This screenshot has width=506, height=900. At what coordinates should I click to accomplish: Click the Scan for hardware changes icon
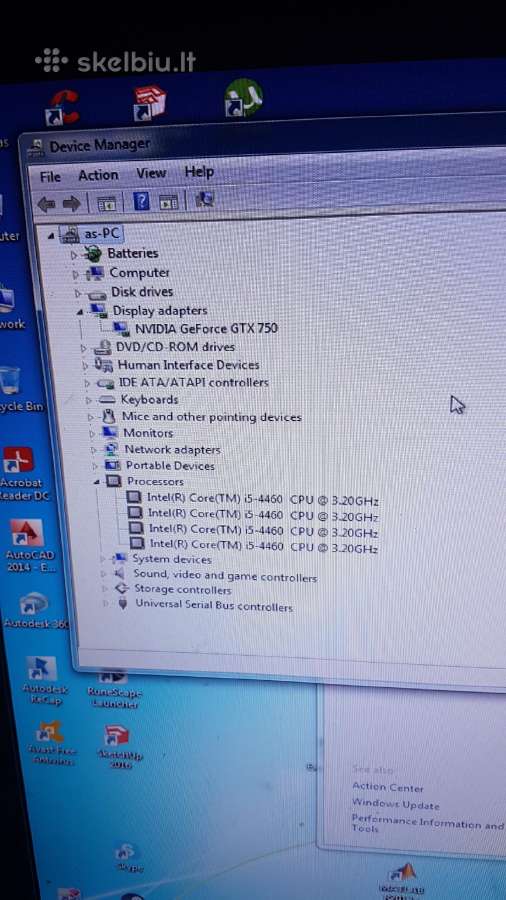(x=204, y=199)
